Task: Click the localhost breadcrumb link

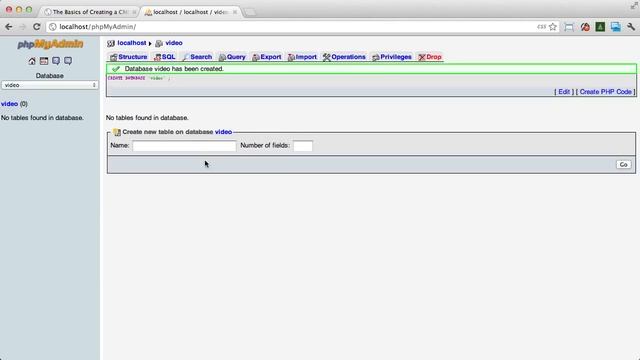Action: 132,43
